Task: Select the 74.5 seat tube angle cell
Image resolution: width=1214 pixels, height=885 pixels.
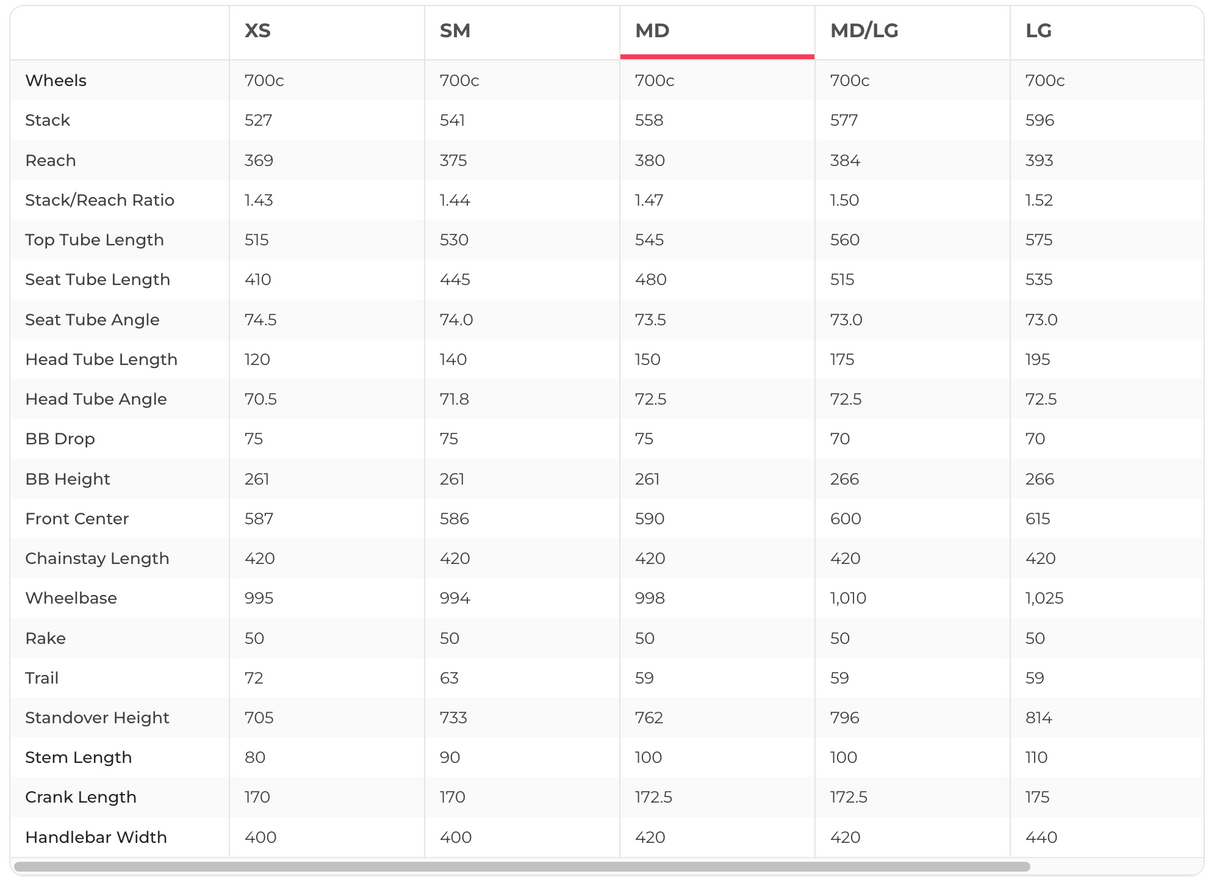Action: pyautogui.click(x=261, y=320)
